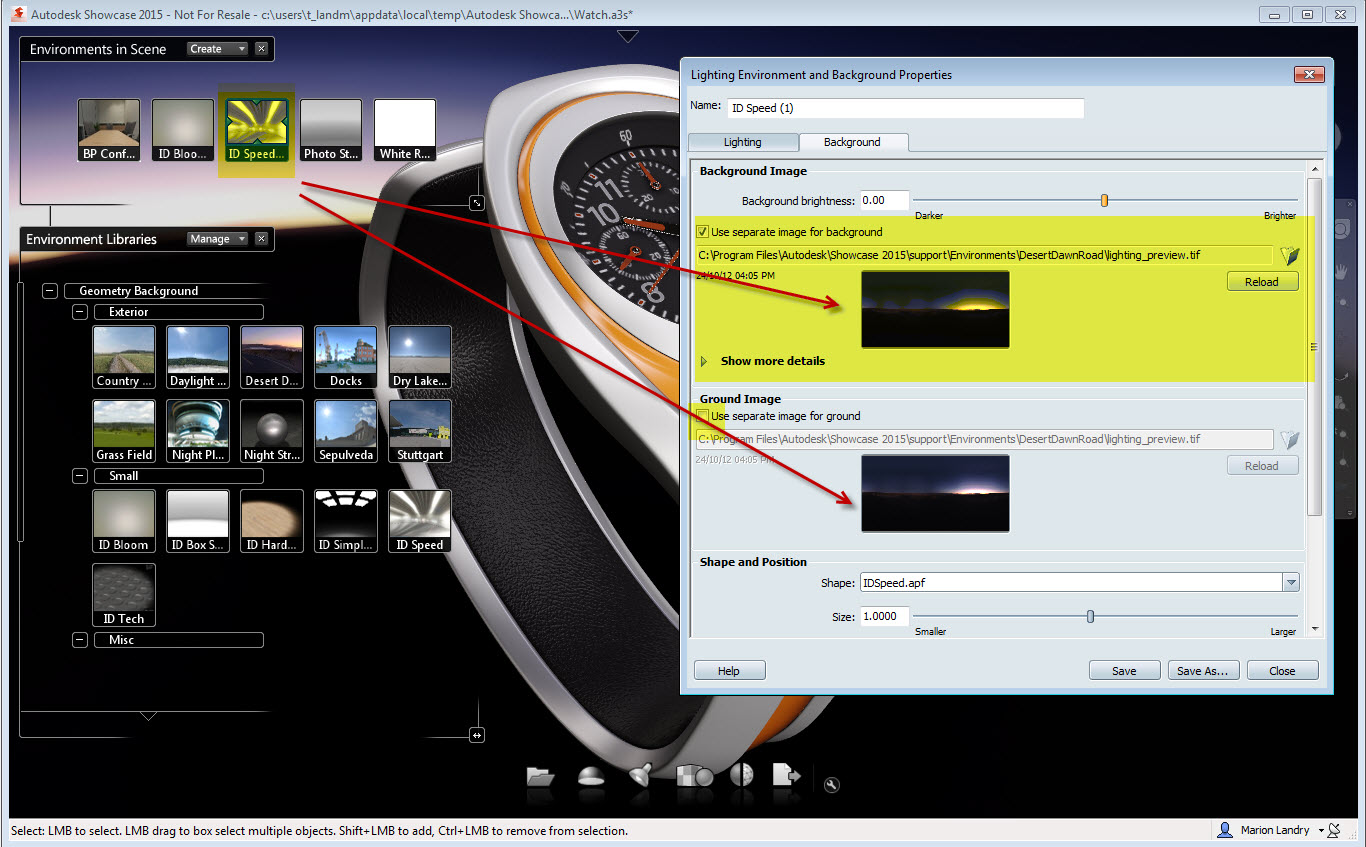Image resolution: width=1366 pixels, height=847 pixels.
Task: Browse for background image file icon
Action: point(1290,256)
